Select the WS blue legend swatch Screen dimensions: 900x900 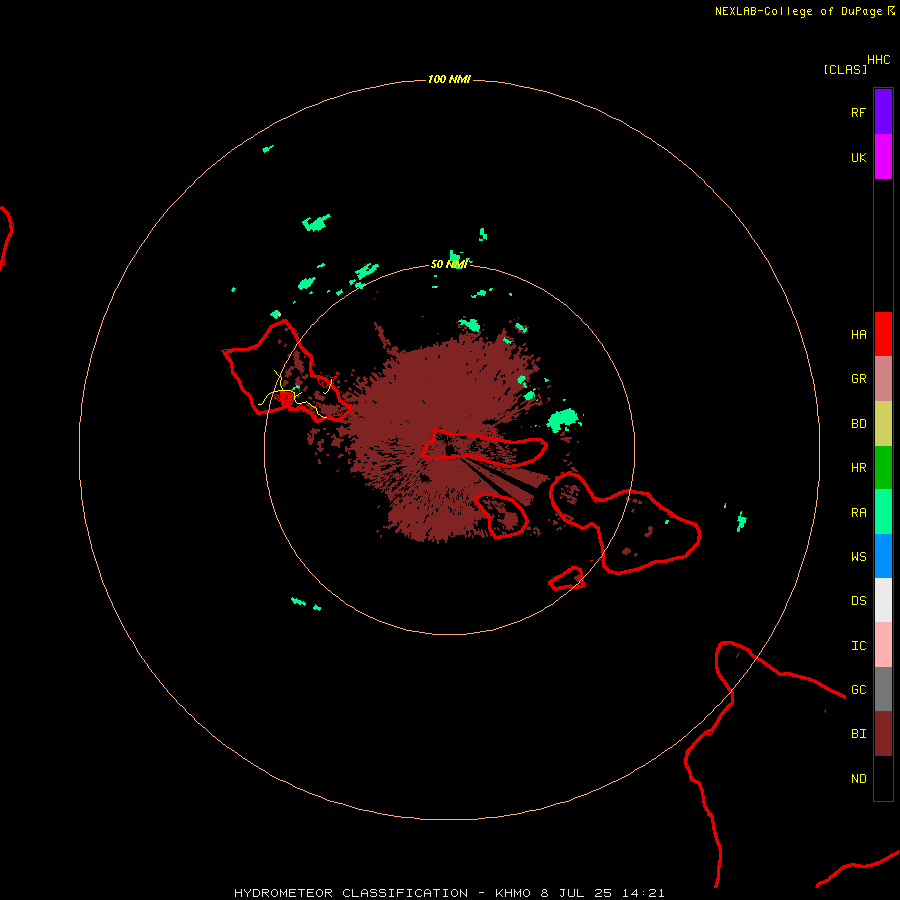coord(883,556)
